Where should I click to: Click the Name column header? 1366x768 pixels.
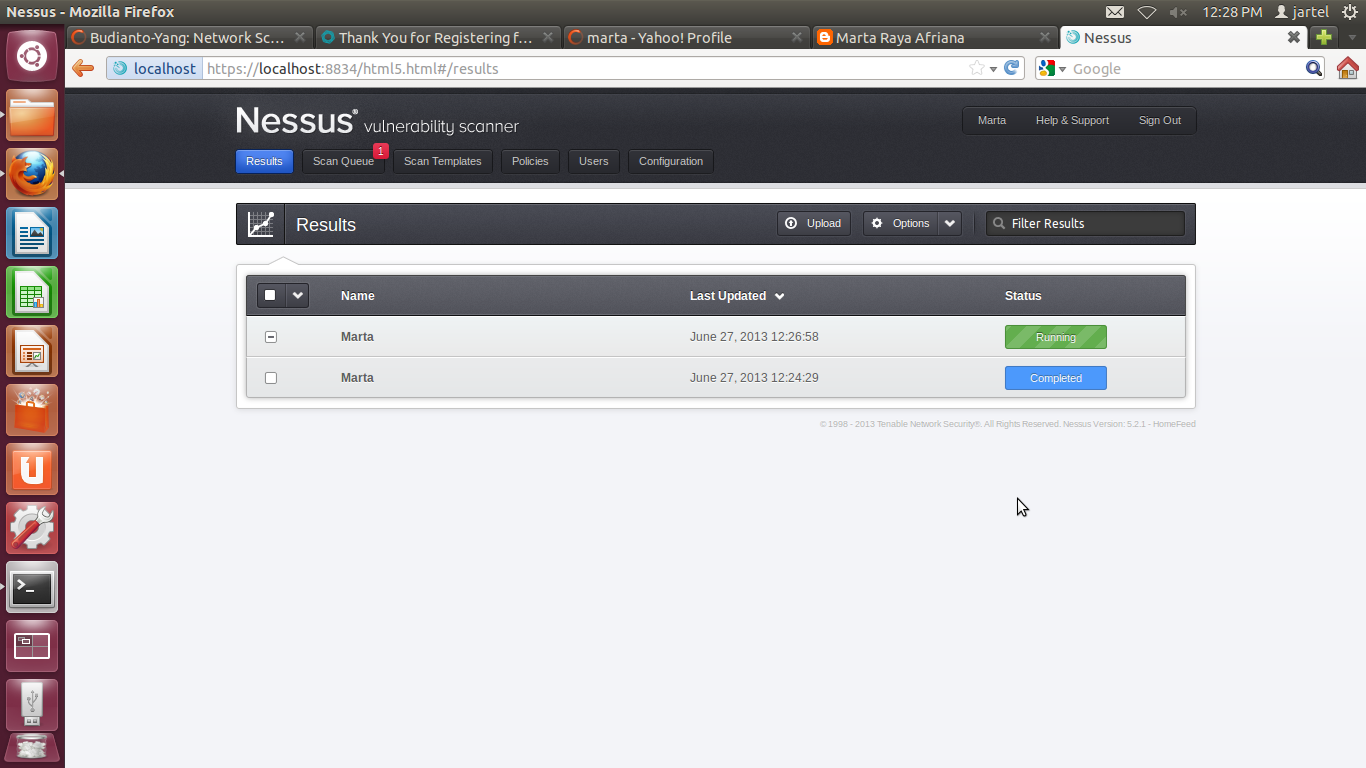click(x=357, y=296)
